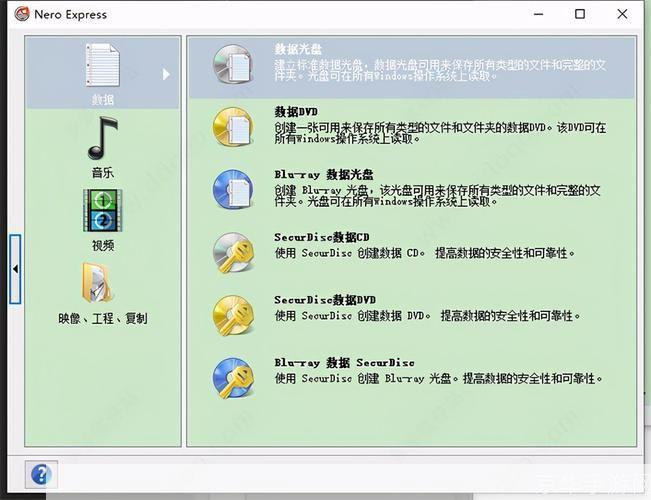This screenshot has height=500, width=651.
Task: Maximize the Nero Express window
Action: coord(580,14)
